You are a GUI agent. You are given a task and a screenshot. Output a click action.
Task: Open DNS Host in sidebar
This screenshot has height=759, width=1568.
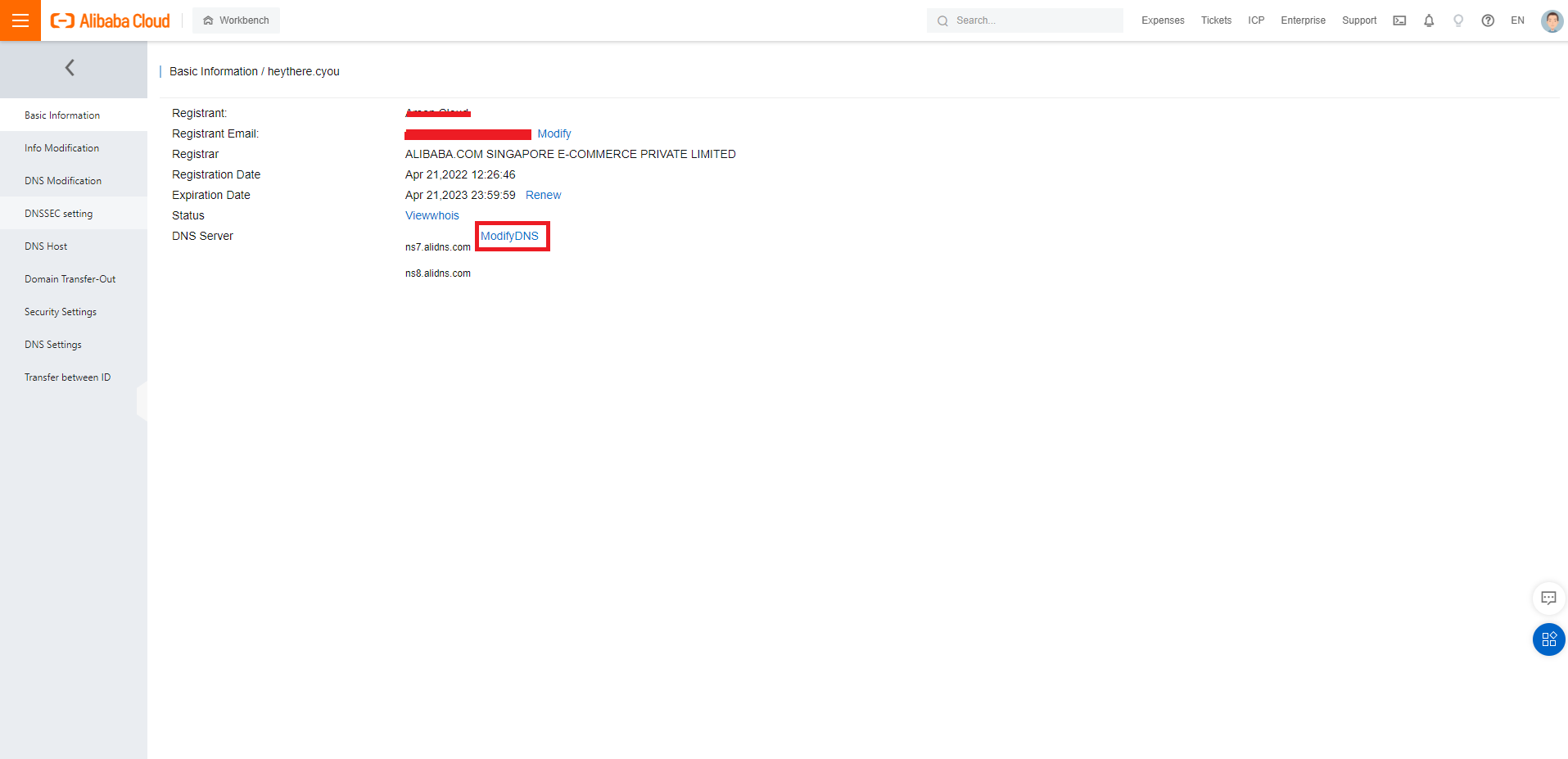point(74,246)
